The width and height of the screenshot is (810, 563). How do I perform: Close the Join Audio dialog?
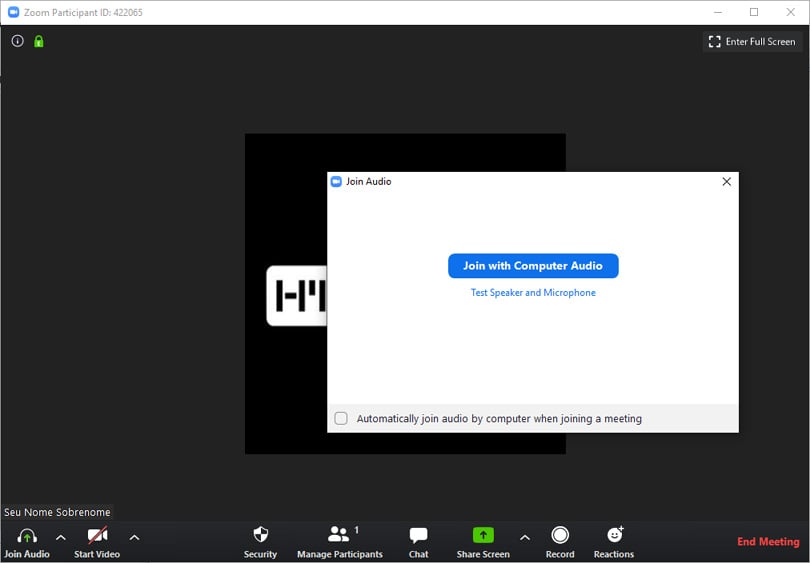coord(726,181)
